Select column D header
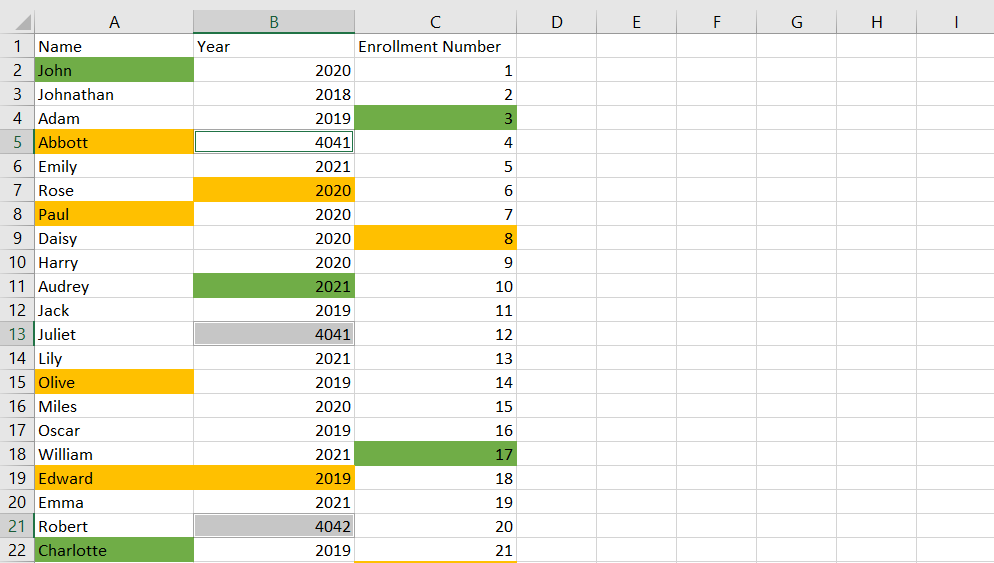The image size is (994, 563). tap(557, 22)
